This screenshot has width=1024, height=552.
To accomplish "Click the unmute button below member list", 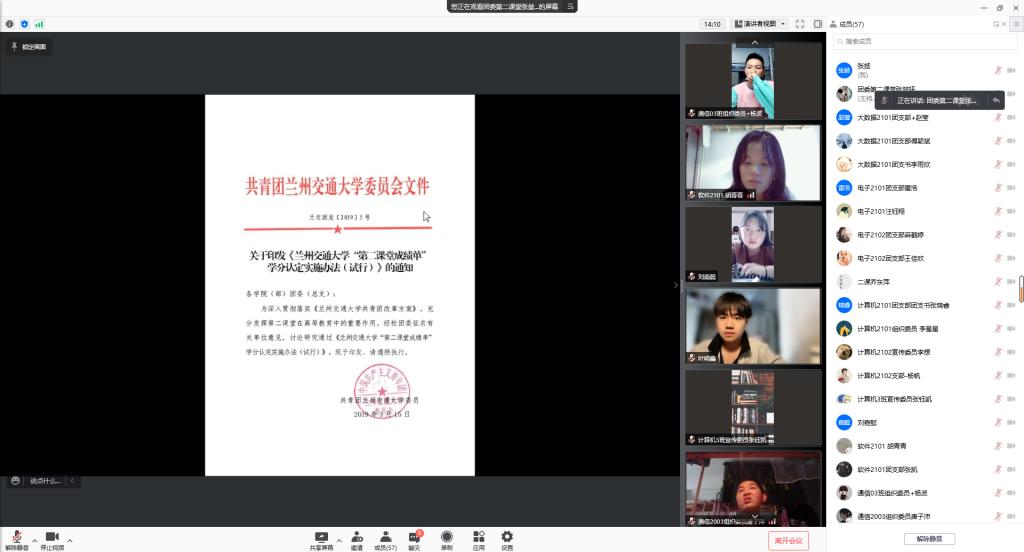I will tap(929, 539).
